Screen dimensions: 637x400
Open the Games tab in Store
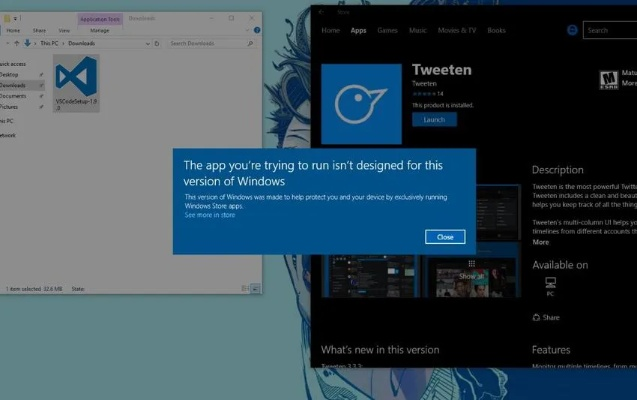click(x=387, y=31)
